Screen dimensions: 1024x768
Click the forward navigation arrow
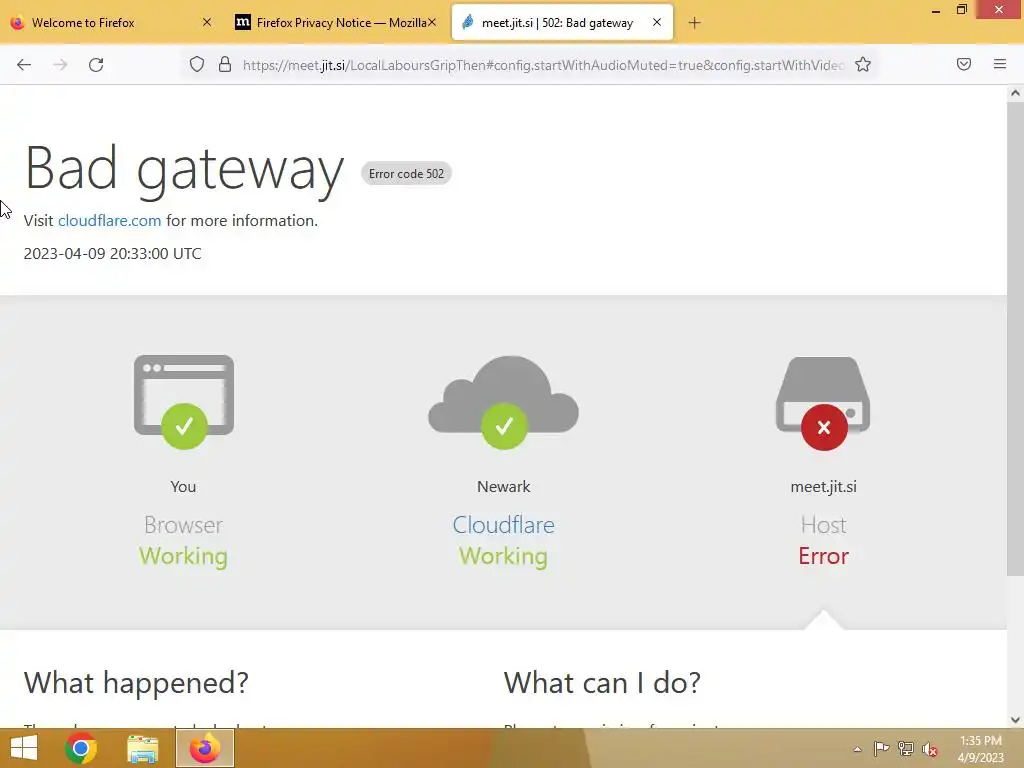[x=60, y=65]
